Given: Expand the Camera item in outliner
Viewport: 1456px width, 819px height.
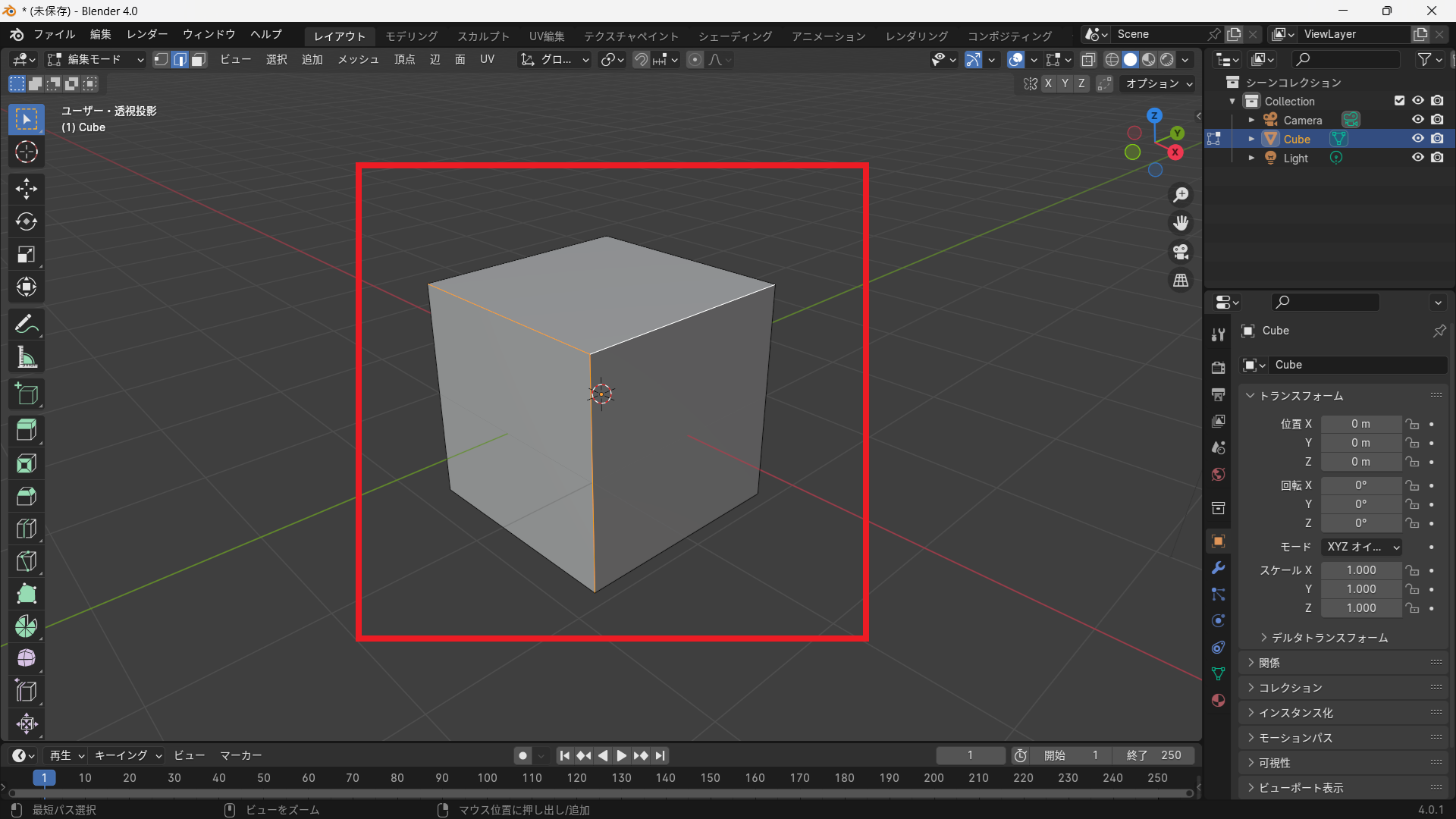Looking at the screenshot, I should pos(1251,120).
